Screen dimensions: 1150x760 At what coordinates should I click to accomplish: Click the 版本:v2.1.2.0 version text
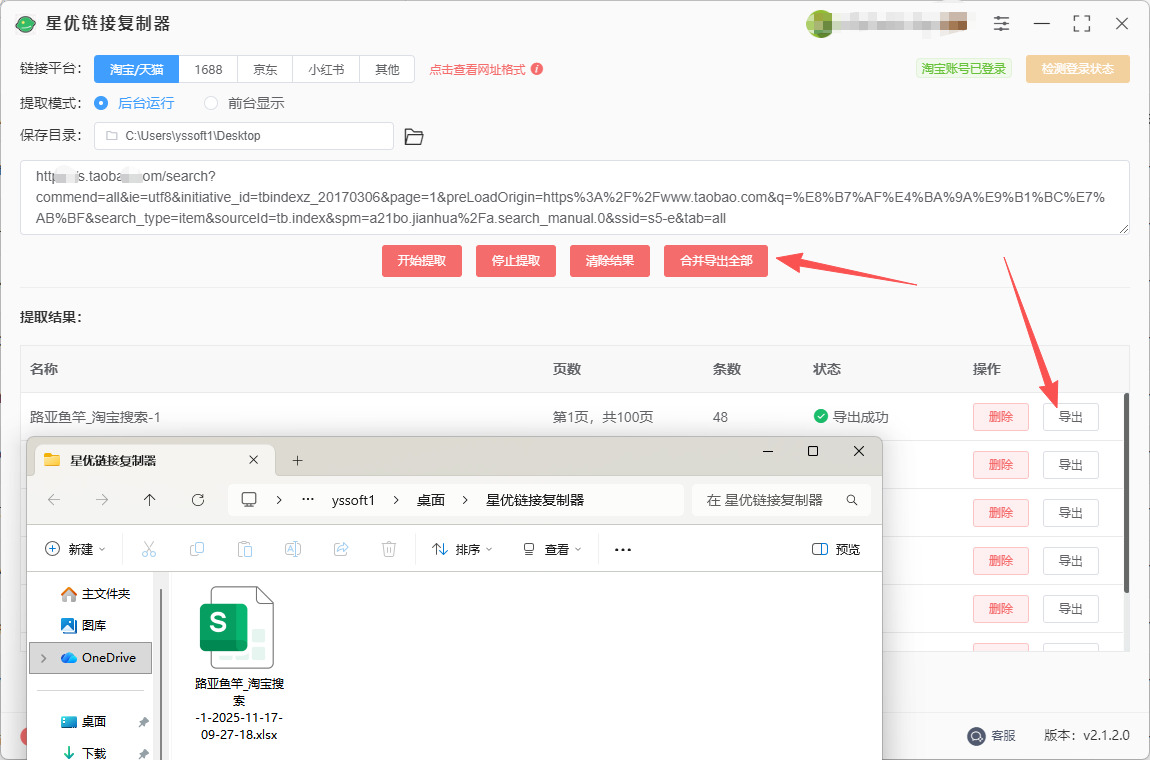pyautogui.click(x=1087, y=735)
